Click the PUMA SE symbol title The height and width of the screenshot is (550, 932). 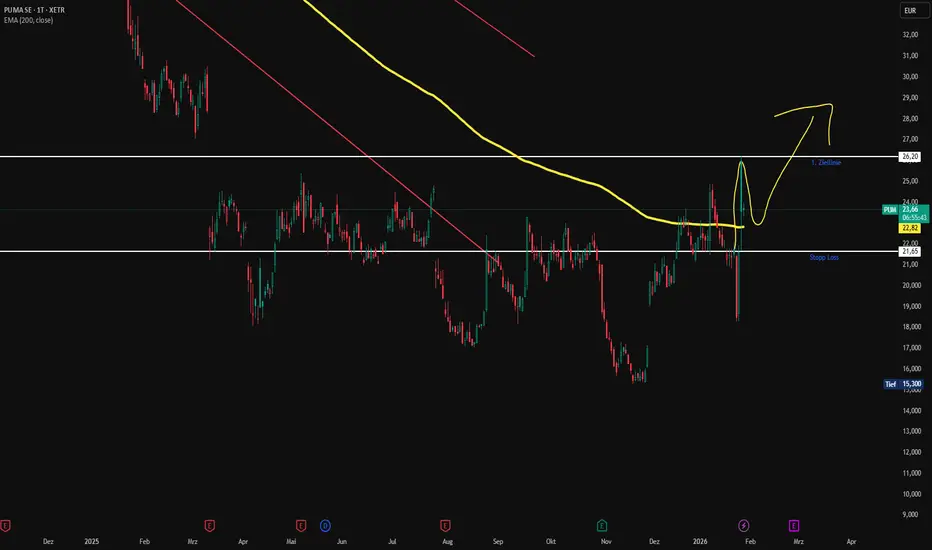[x=34, y=10]
